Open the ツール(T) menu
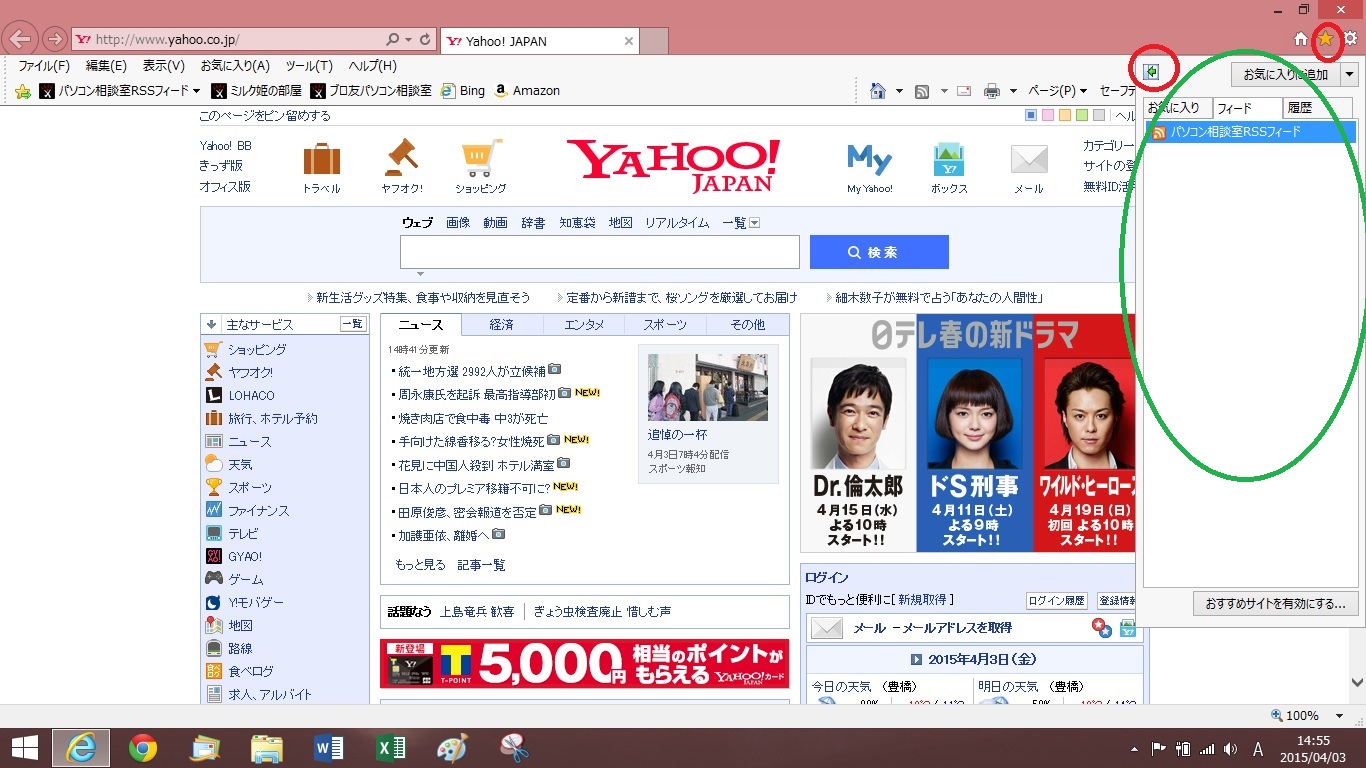 click(309, 66)
